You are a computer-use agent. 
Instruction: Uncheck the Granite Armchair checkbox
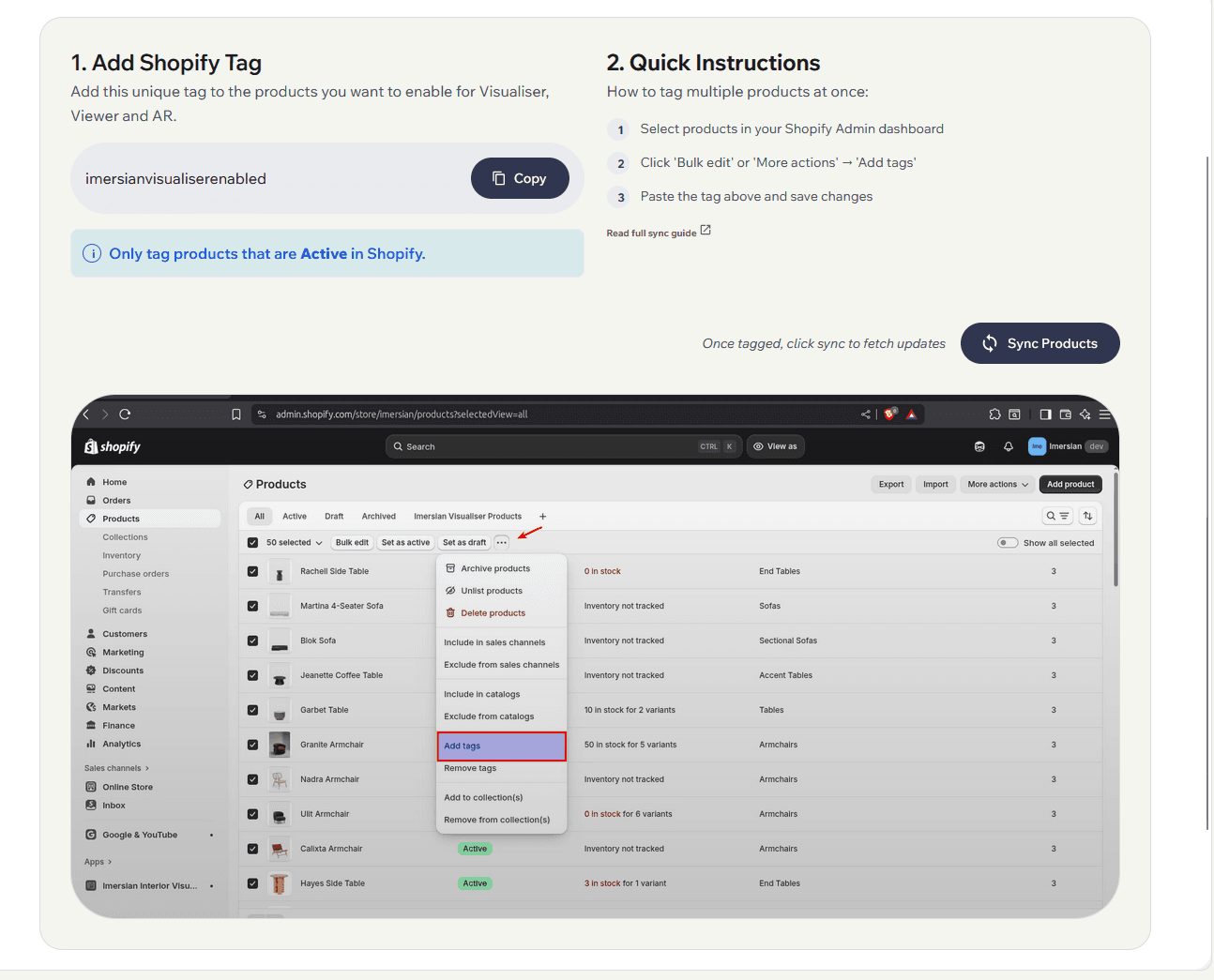tap(252, 745)
